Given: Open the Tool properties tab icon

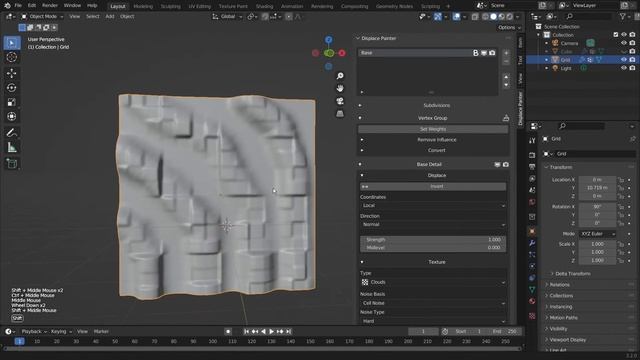Looking at the screenshot, I should pos(532,140).
